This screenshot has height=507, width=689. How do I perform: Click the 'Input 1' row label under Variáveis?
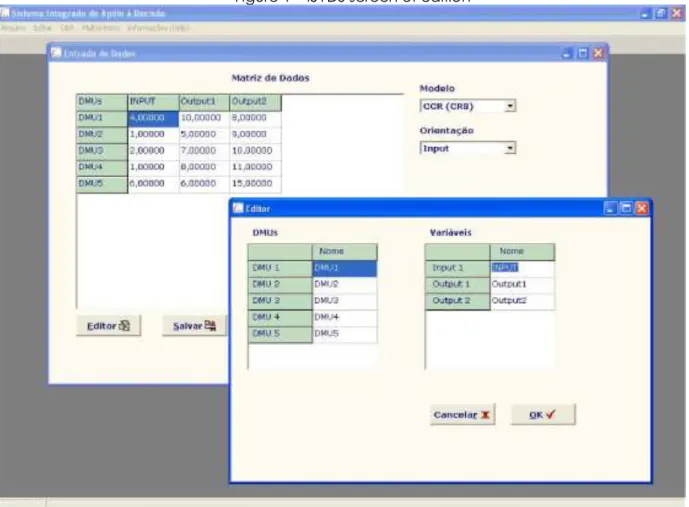click(457, 268)
